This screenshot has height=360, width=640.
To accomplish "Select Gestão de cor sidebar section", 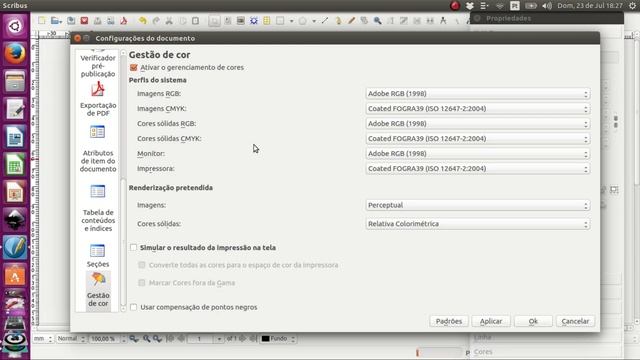I will click(98, 289).
